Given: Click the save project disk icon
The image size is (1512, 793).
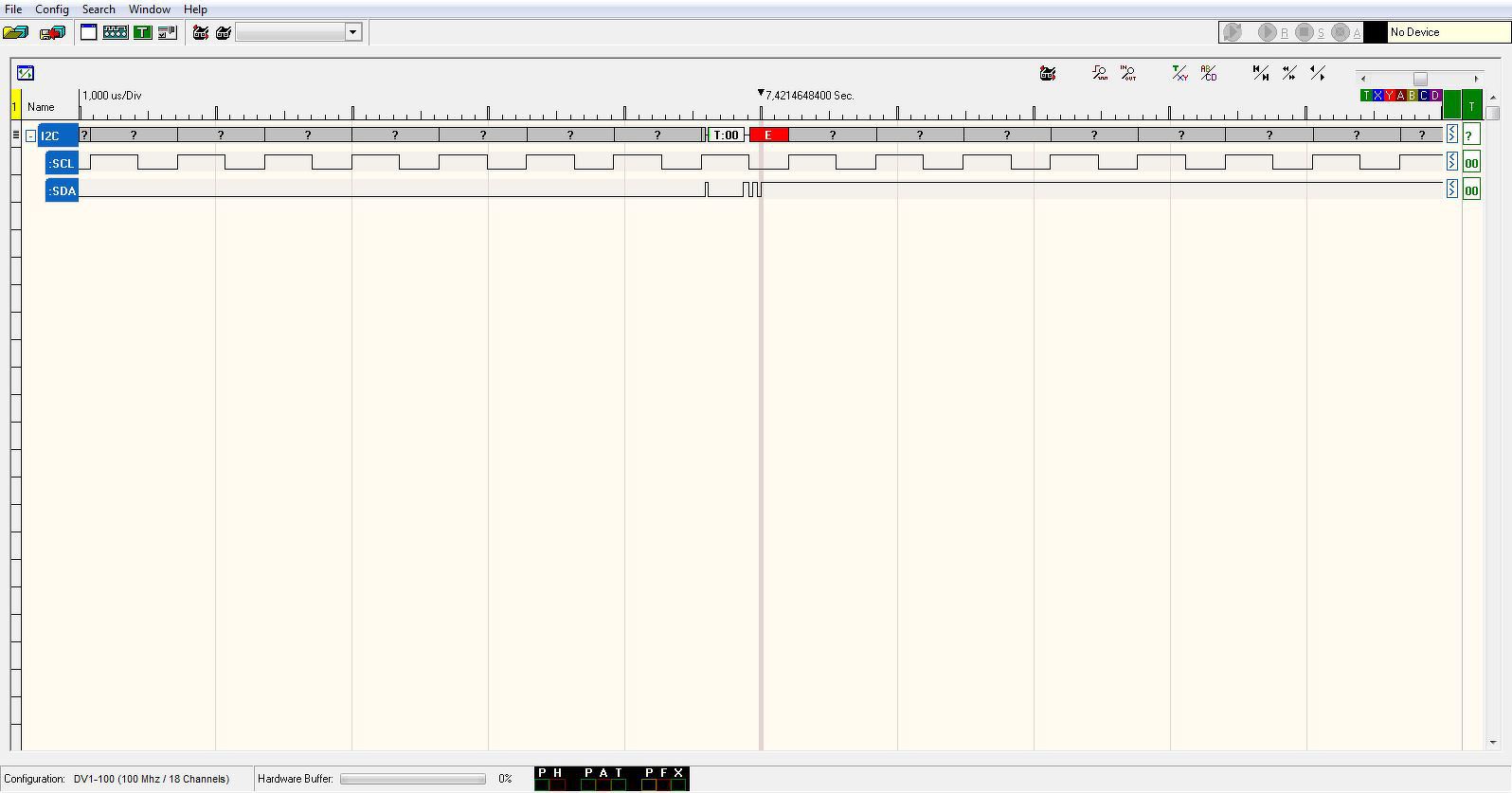Looking at the screenshot, I should click(52, 32).
